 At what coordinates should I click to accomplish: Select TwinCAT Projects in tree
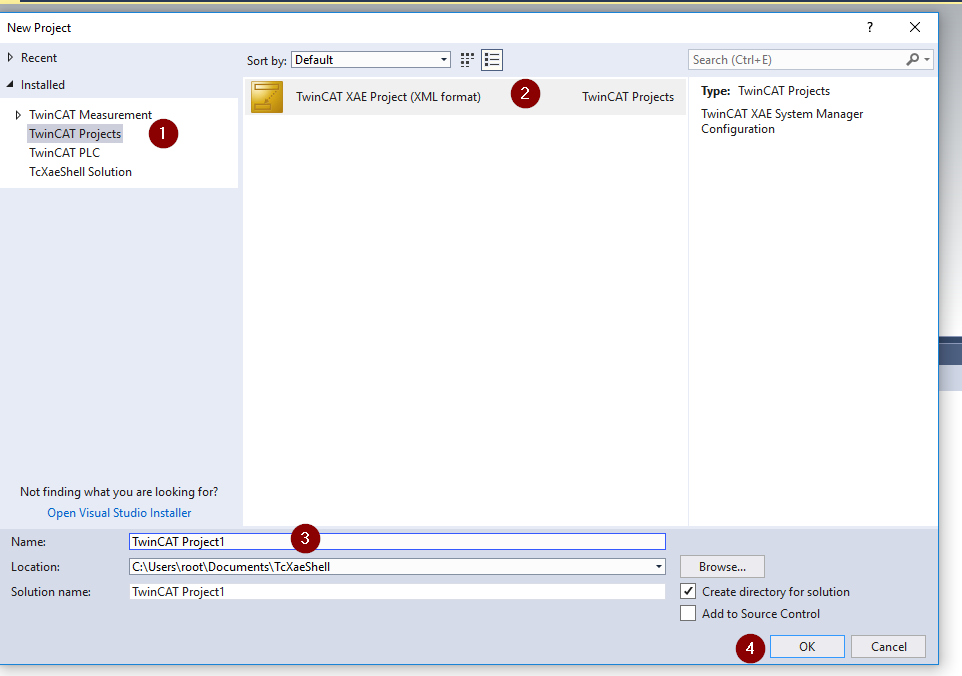tap(75, 134)
